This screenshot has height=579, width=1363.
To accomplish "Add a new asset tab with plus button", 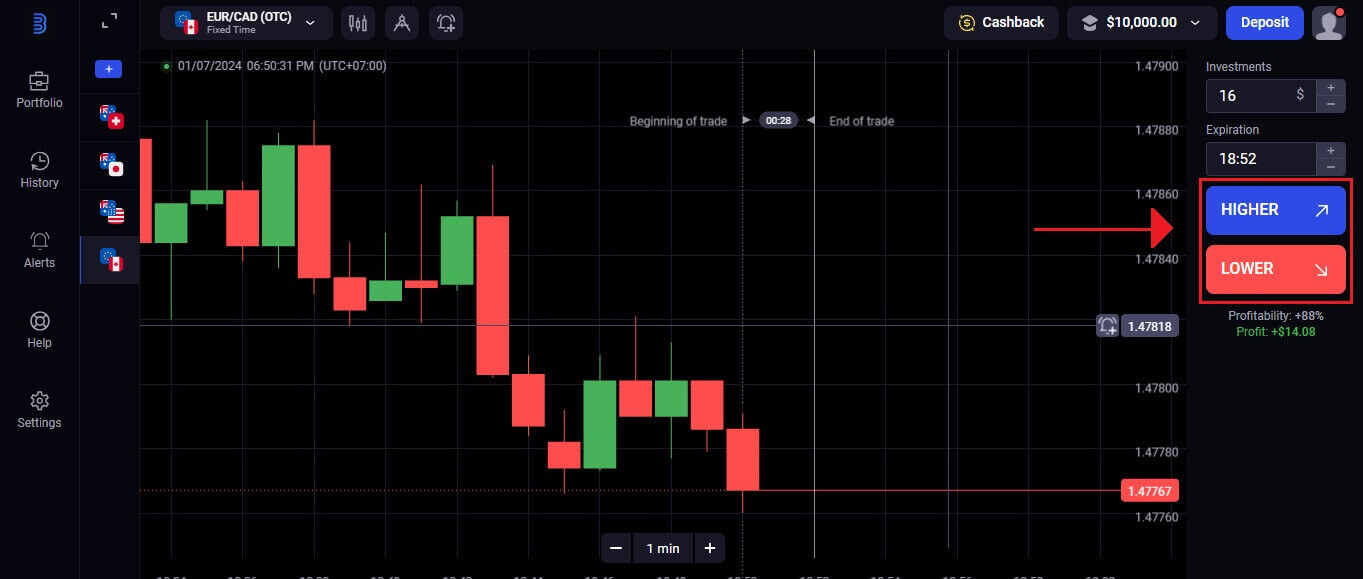I will click(109, 69).
